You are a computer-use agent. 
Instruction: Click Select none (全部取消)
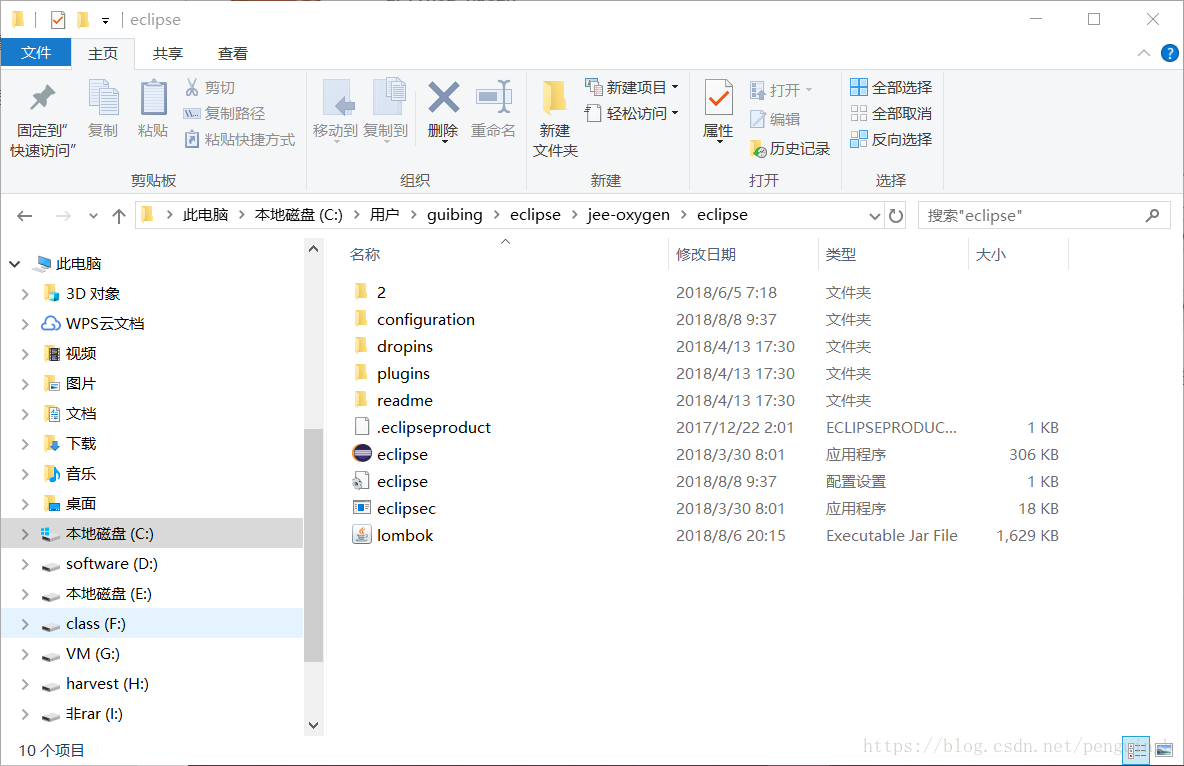[891, 113]
